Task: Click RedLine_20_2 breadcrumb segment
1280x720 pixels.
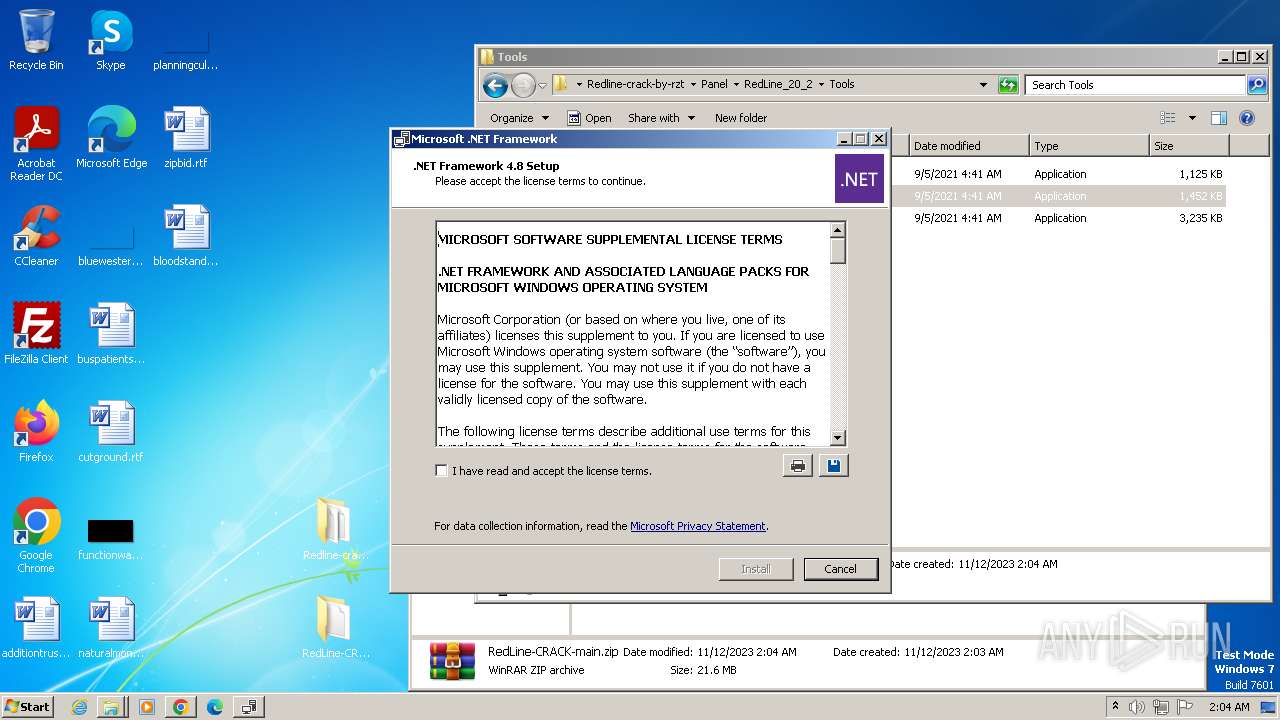Action: point(778,85)
